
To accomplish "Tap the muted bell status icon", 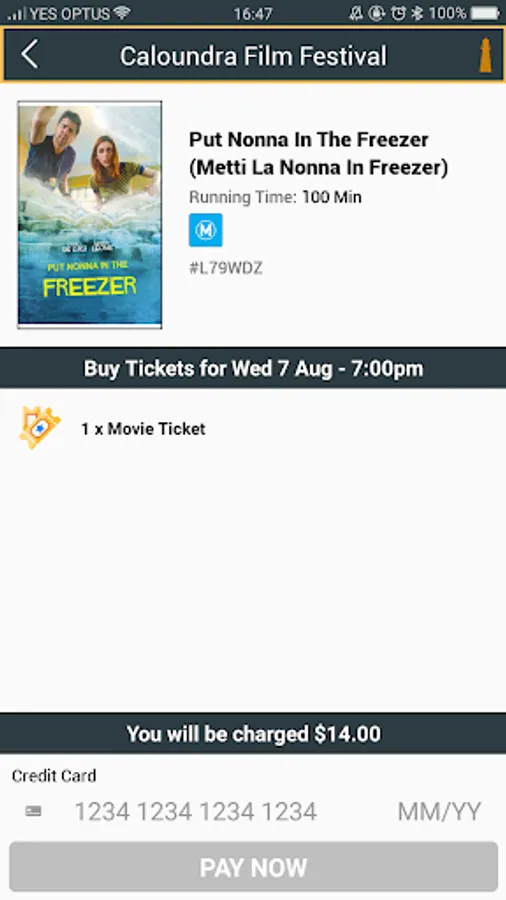I will click(x=356, y=13).
